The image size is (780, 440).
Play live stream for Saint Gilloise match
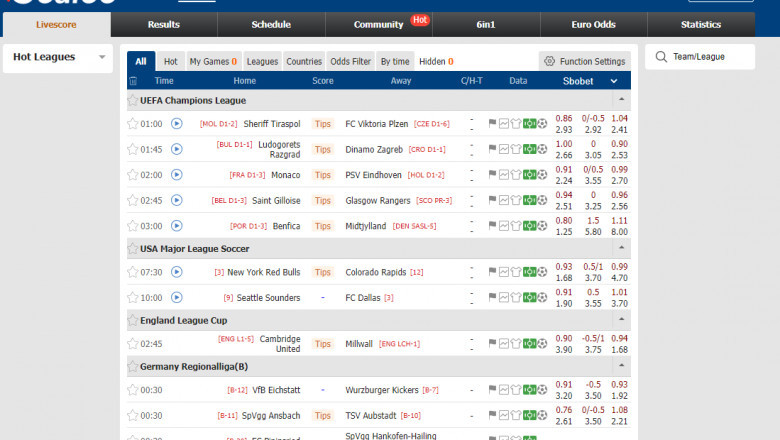tap(177, 200)
